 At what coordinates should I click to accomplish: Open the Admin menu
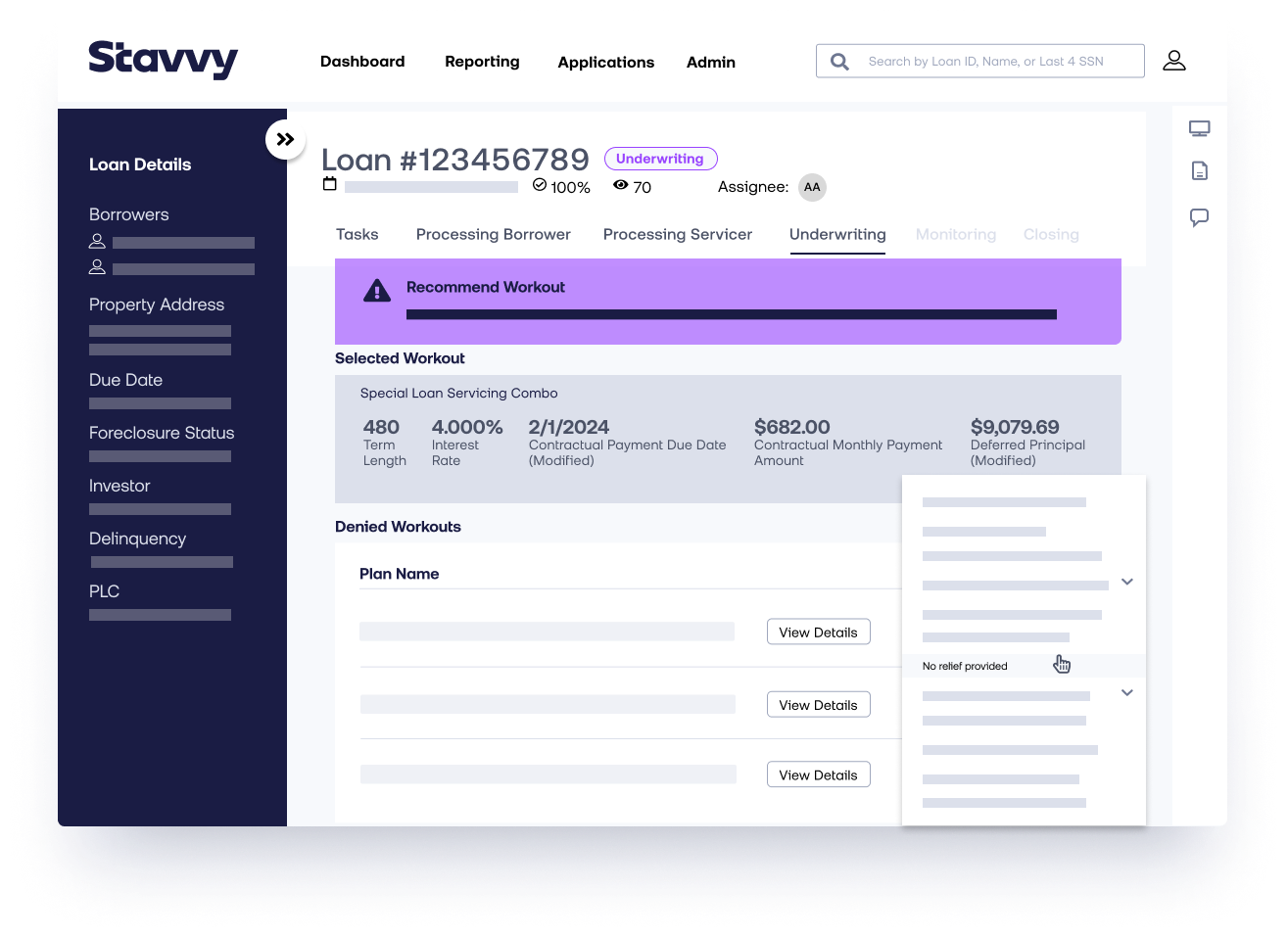pyautogui.click(x=711, y=63)
